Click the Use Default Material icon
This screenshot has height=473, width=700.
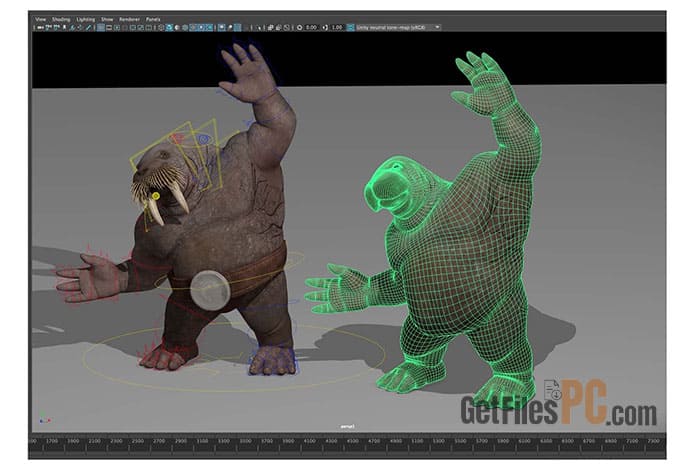point(176,28)
